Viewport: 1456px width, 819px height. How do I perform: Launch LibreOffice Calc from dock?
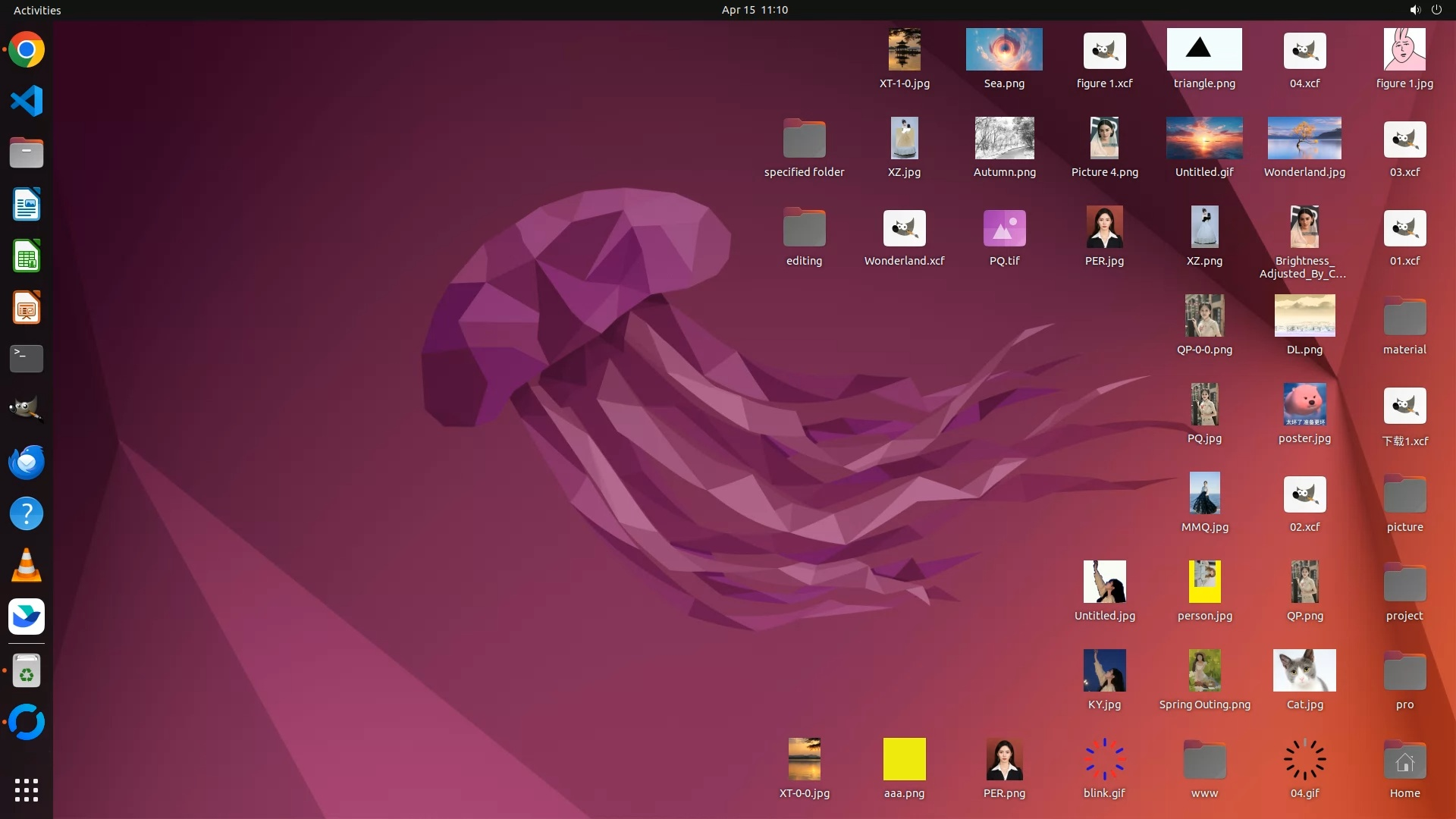pos(27,256)
